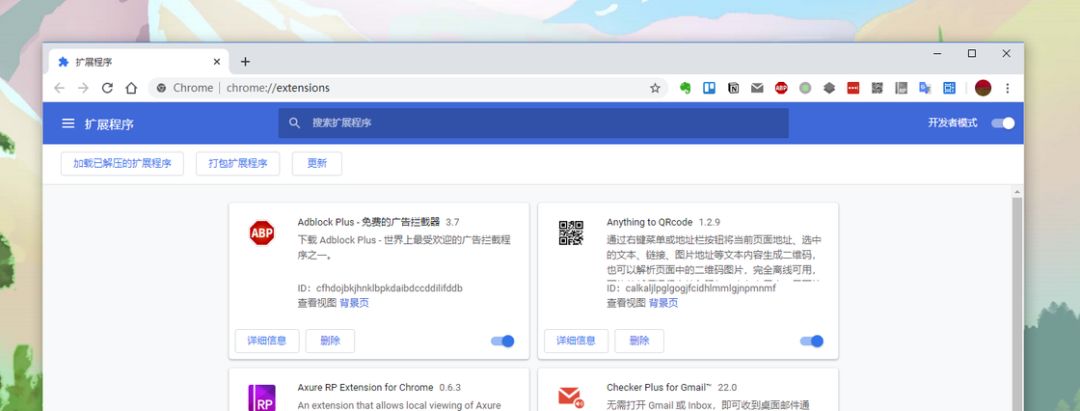This screenshot has width=1080, height=411.
Task: Open 背景页 link under Adblock Plus
Action: (354, 303)
